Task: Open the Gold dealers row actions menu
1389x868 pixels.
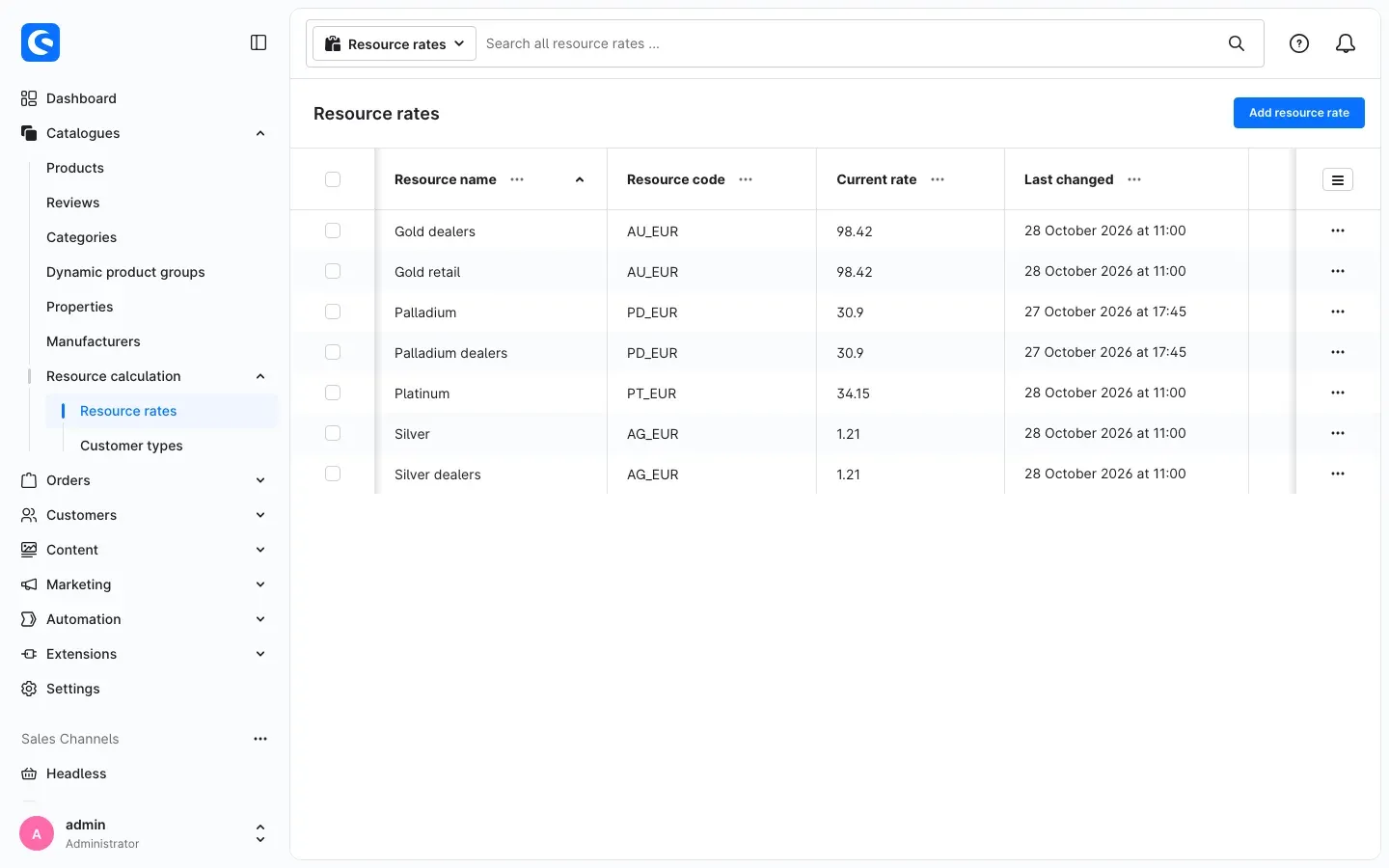Action: click(x=1338, y=231)
